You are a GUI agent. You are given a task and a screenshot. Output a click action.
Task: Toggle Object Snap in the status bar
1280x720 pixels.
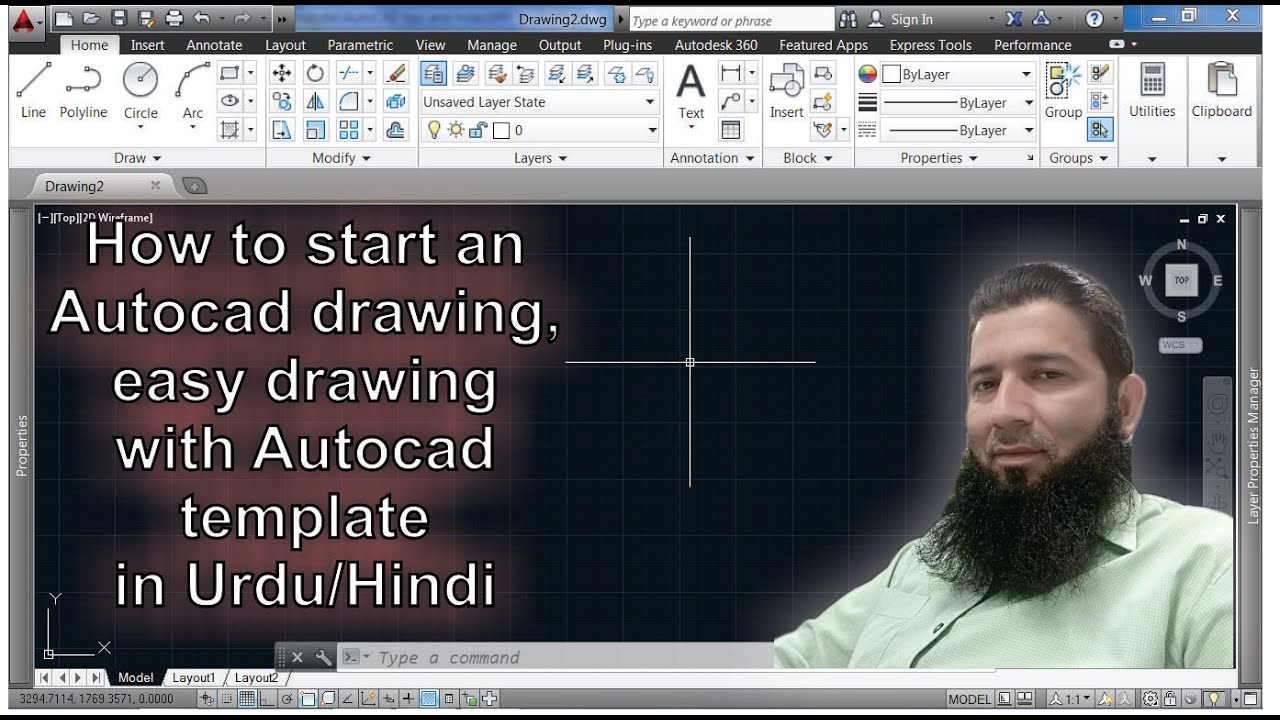308,699
